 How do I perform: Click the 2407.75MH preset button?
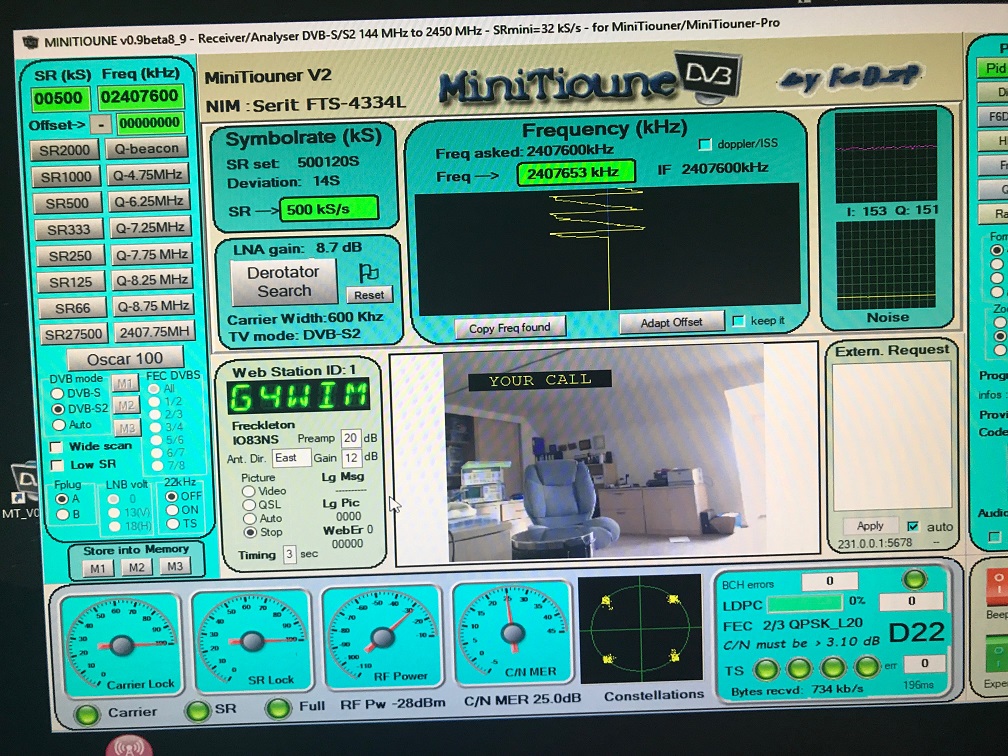[x=154, y=332]
